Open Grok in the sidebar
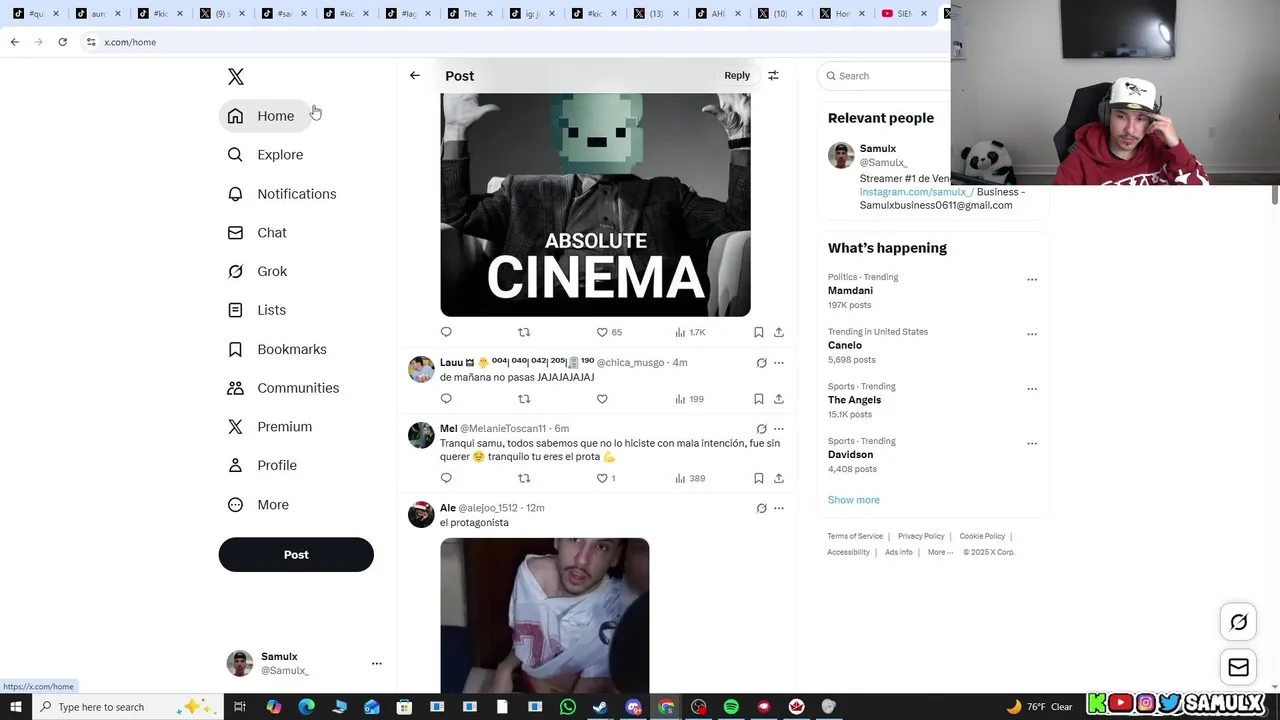 point(257,272)
